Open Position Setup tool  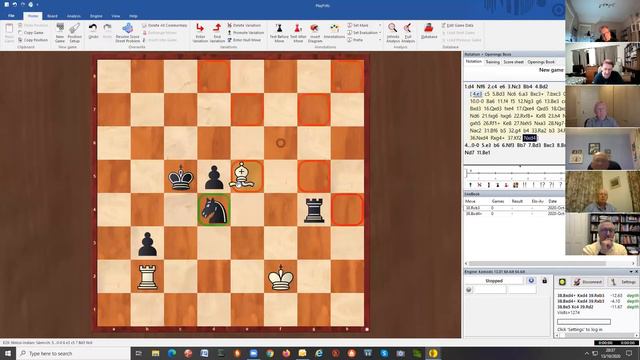(x=75, y=33)
